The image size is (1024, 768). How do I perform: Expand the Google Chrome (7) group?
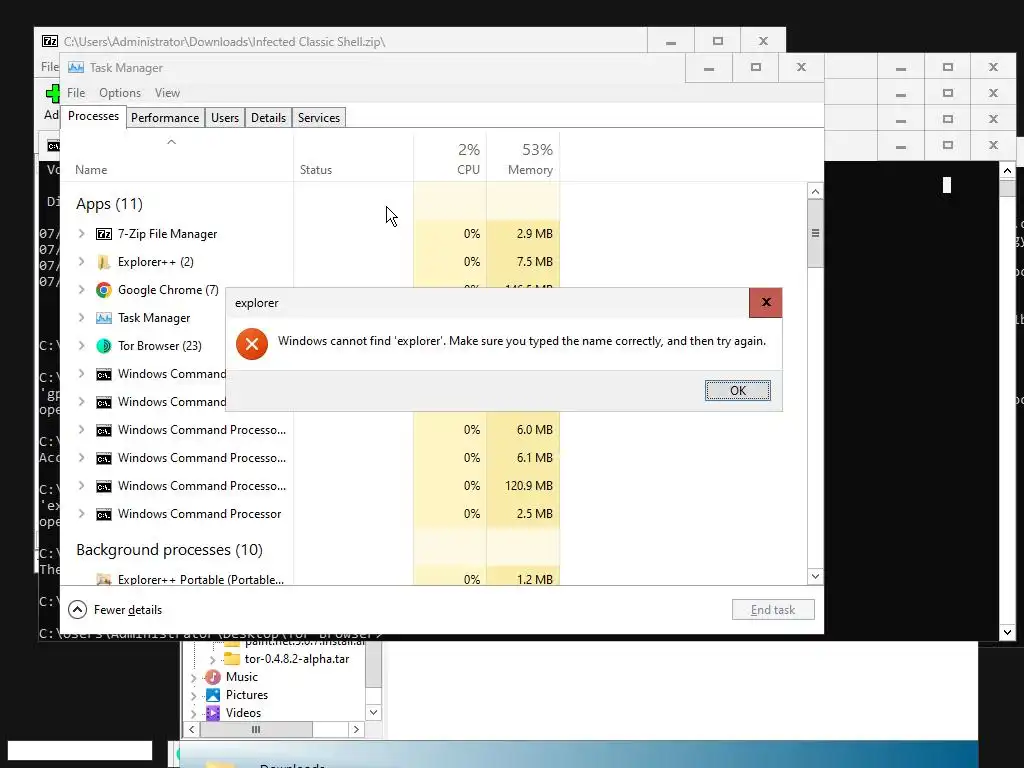pyautogui.click(x=81, y=289)
